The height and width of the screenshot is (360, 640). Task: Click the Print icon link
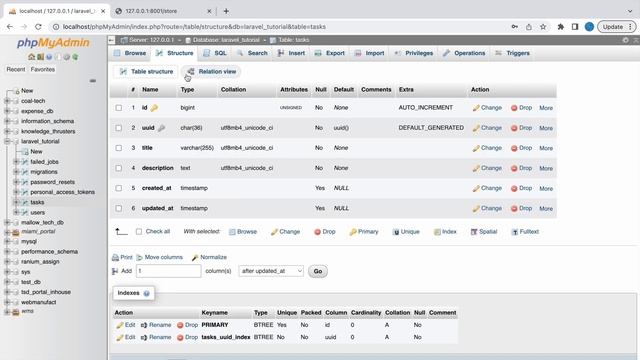(122, 257)
